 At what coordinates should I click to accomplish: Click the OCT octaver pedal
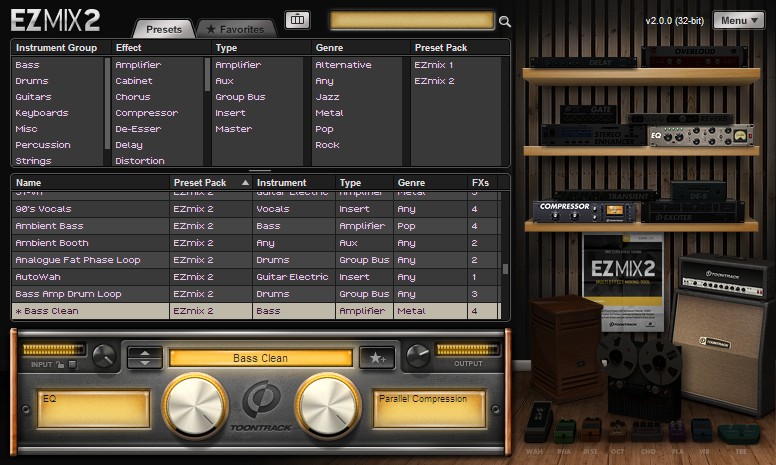tap(617, 431)
